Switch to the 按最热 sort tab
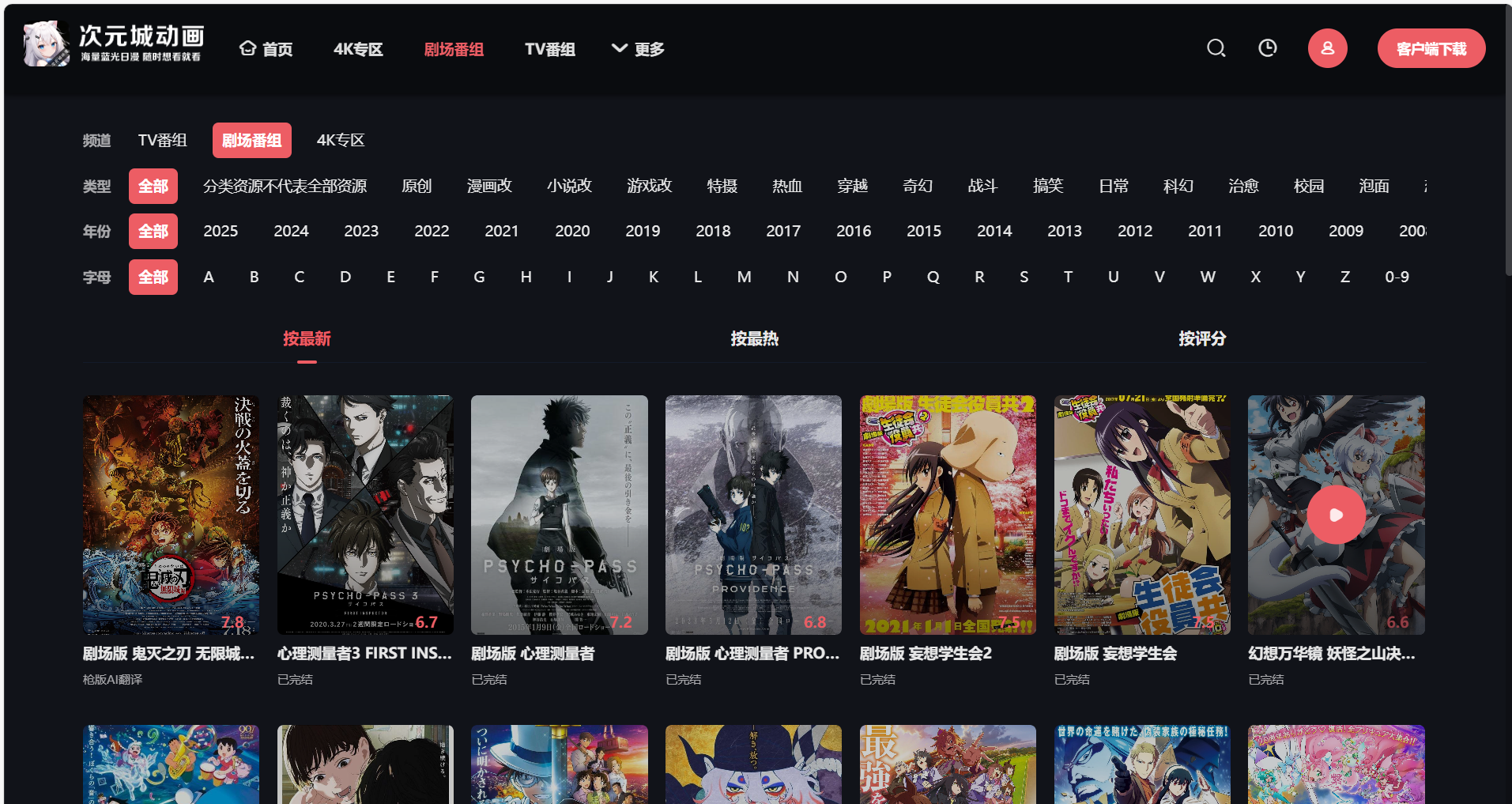 (x=755, y=338)
